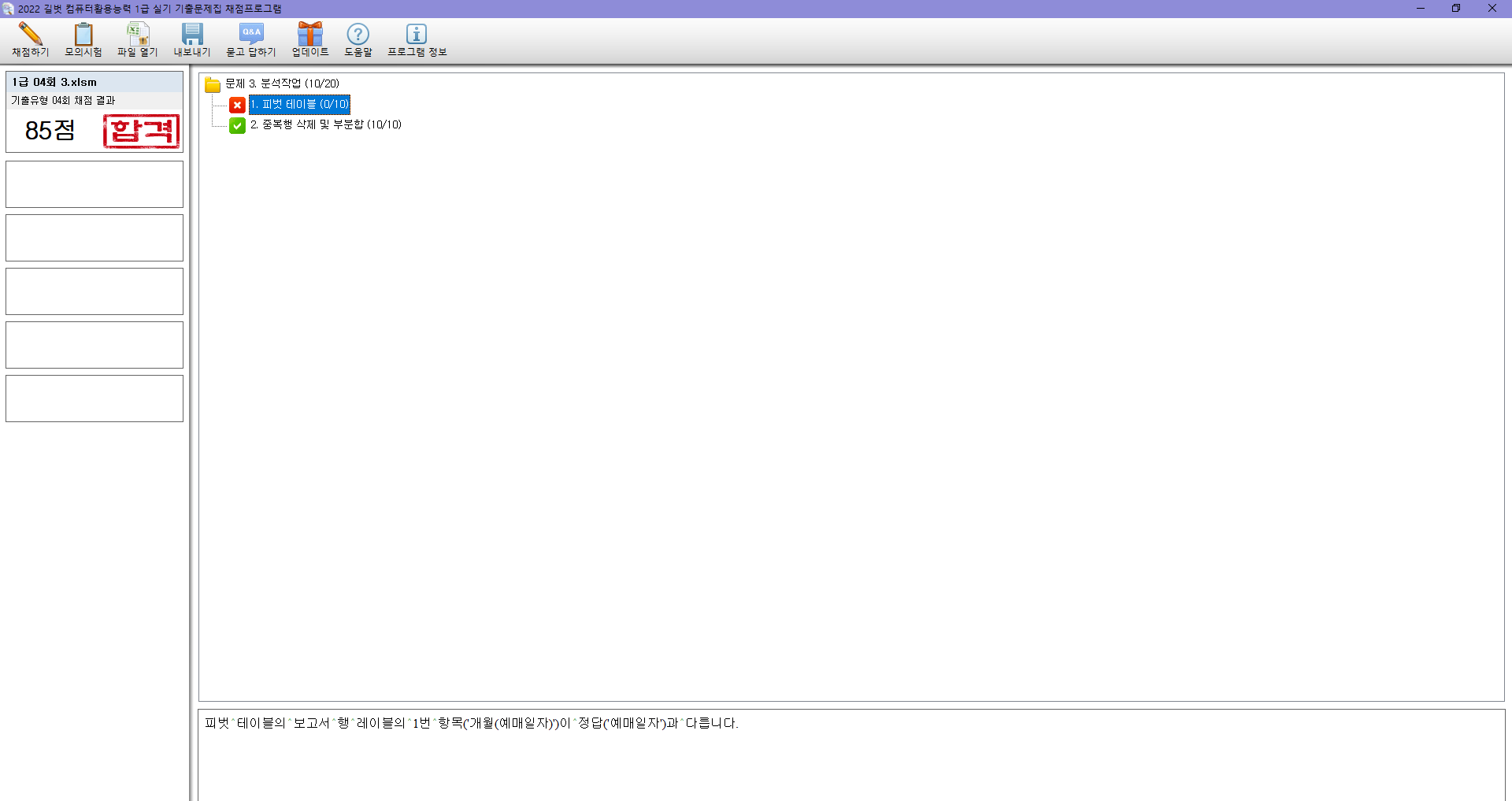Click the red 합격 stamp
Viewport: 1512px width, 801px height.
click(x=142, y=131)
